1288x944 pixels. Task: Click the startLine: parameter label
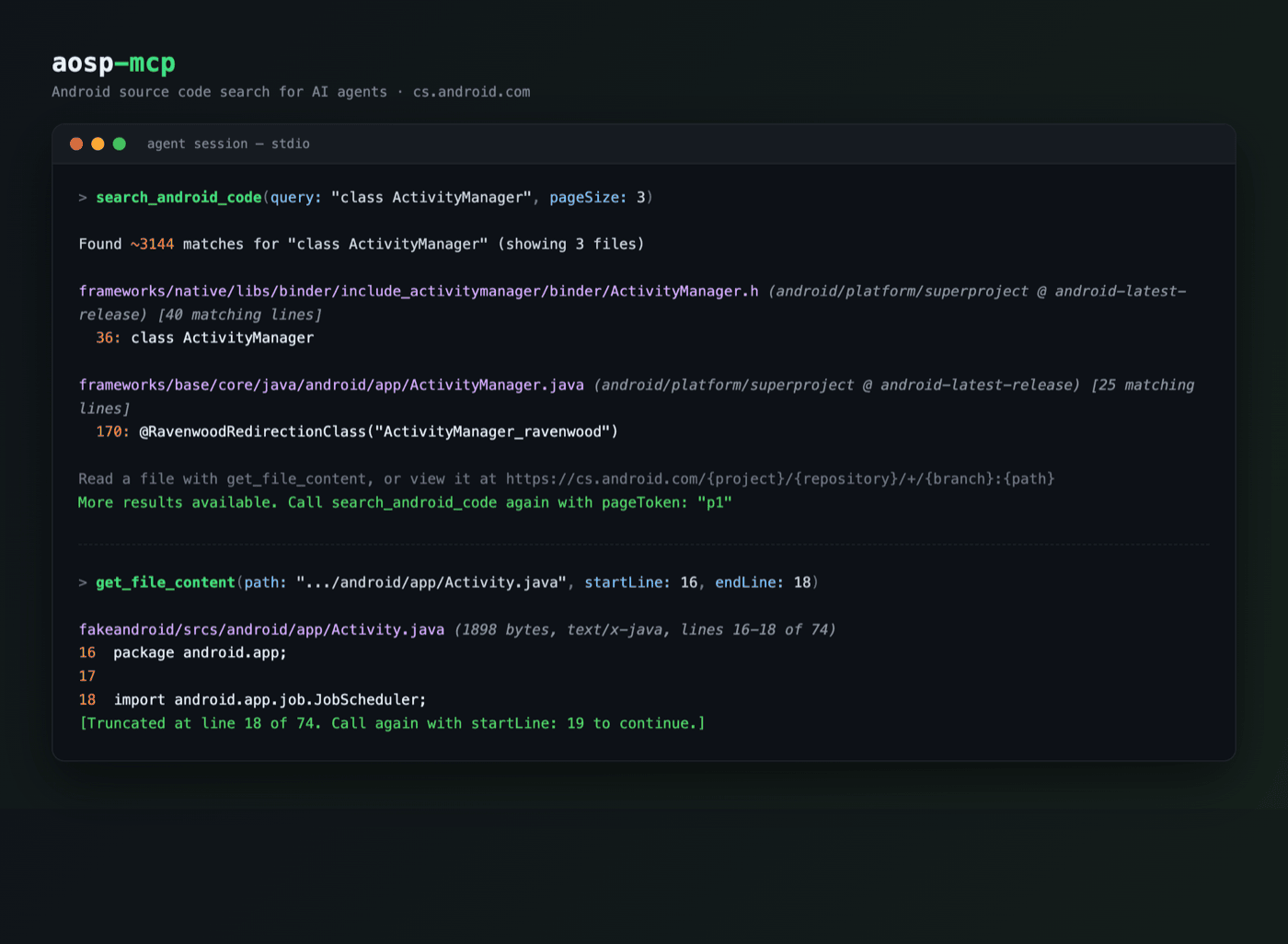[x=627, y=582]
